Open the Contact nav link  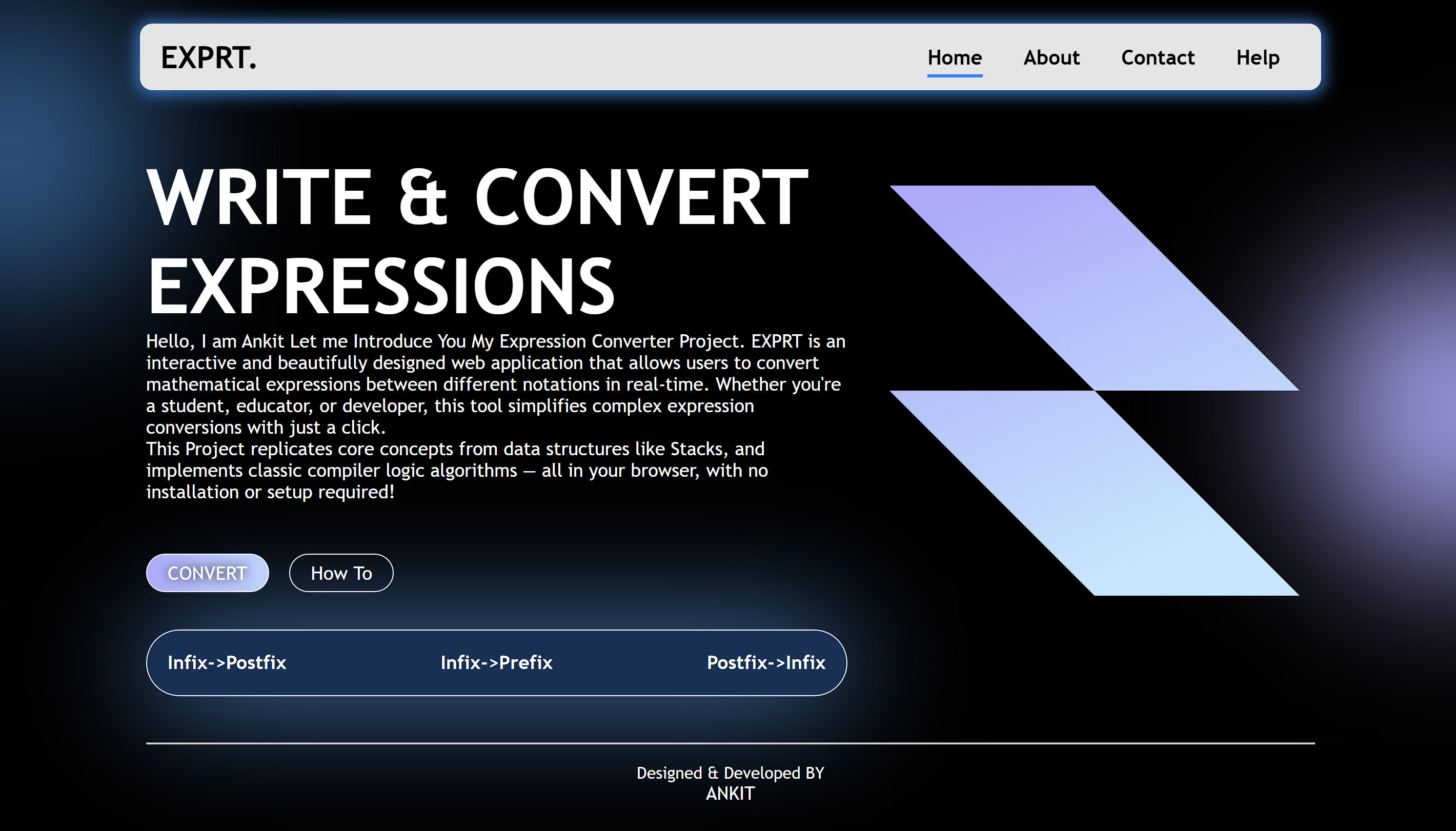1158,57
